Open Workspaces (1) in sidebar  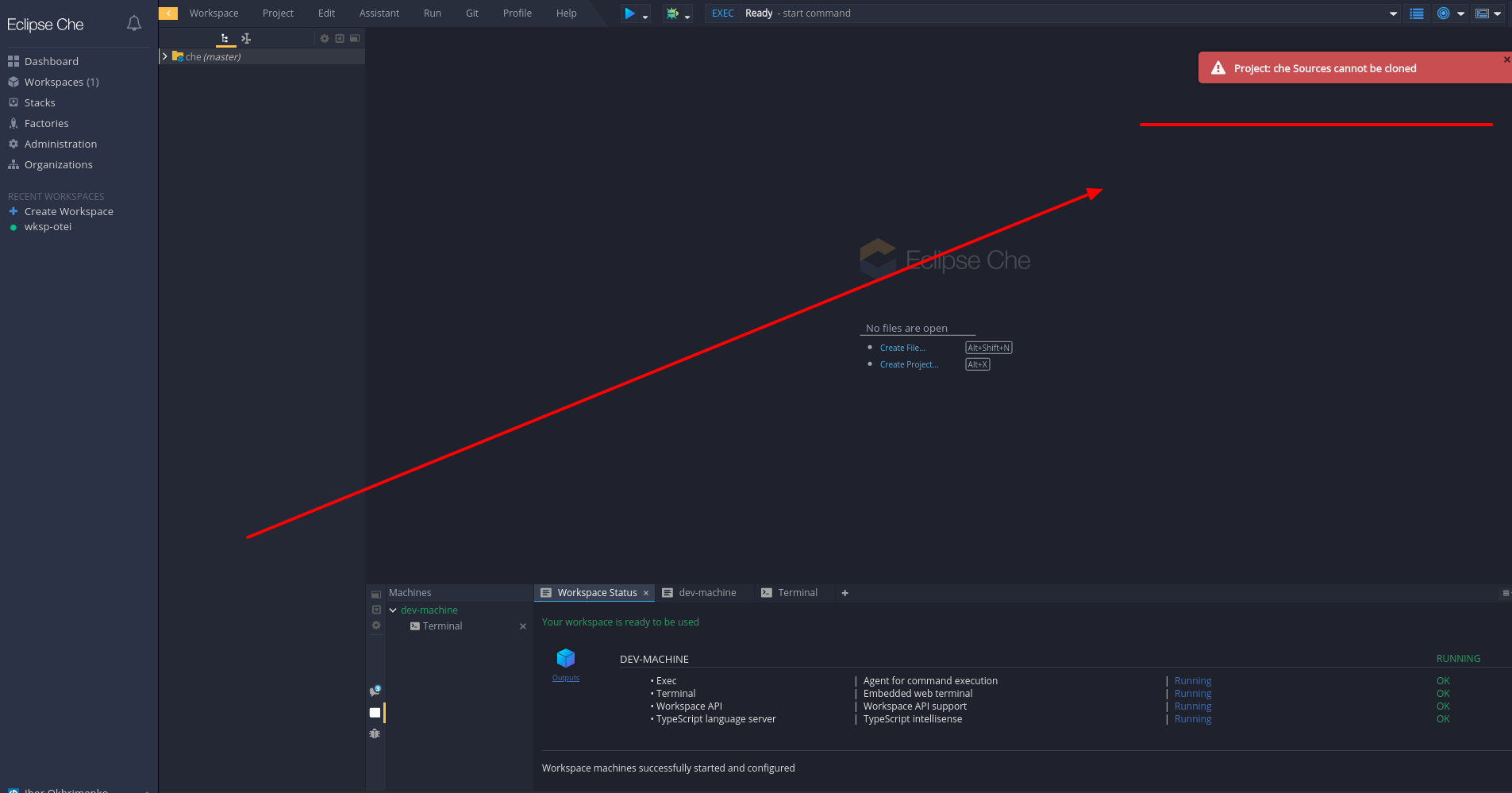pyautogui.click(x=62, y=82)
